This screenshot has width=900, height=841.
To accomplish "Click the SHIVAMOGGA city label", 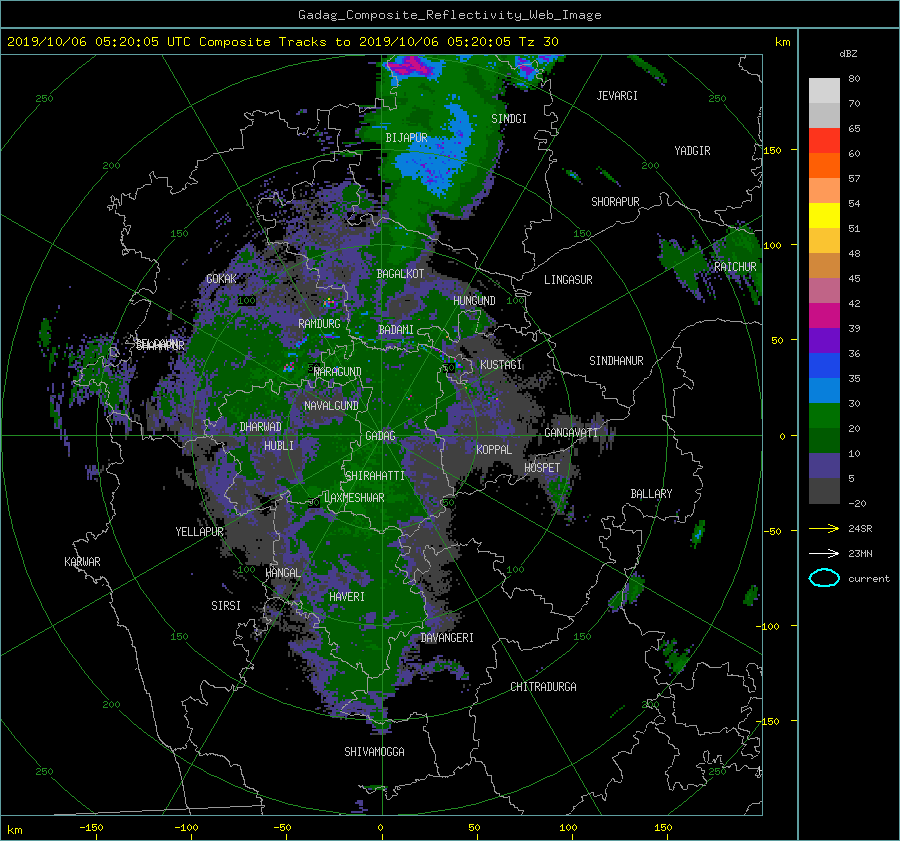I will [x=374, y=751].
